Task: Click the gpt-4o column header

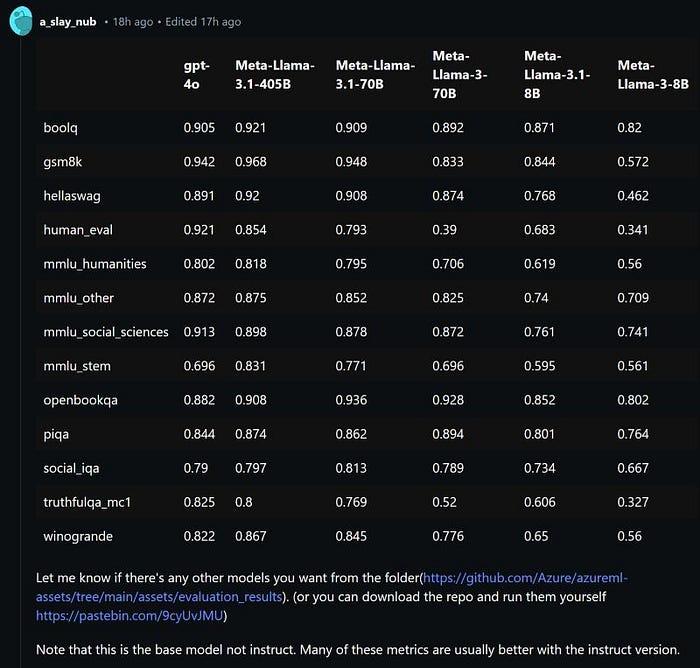Action: [196, 75]
